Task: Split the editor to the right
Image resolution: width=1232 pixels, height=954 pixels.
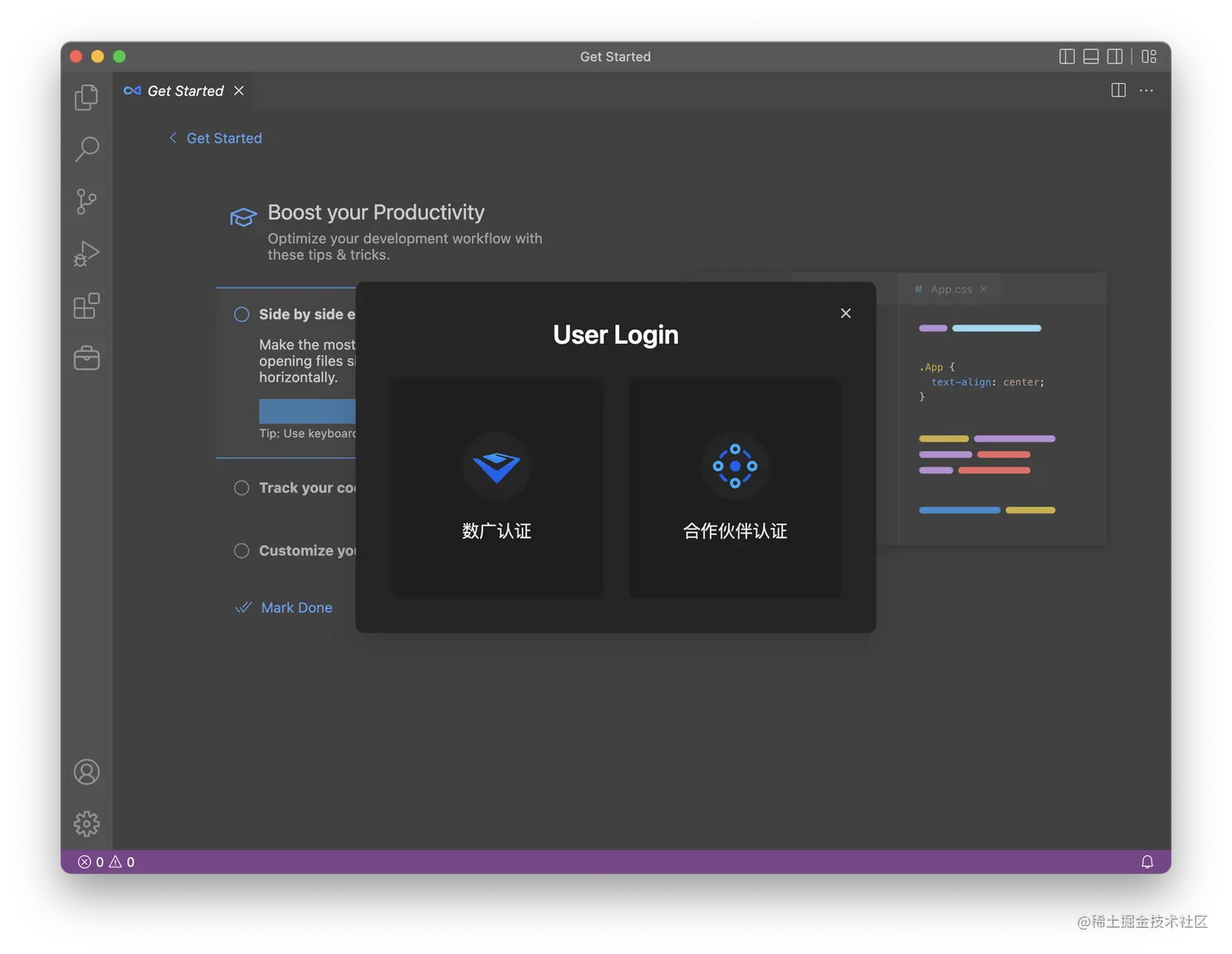Action: click(1119, 90)
